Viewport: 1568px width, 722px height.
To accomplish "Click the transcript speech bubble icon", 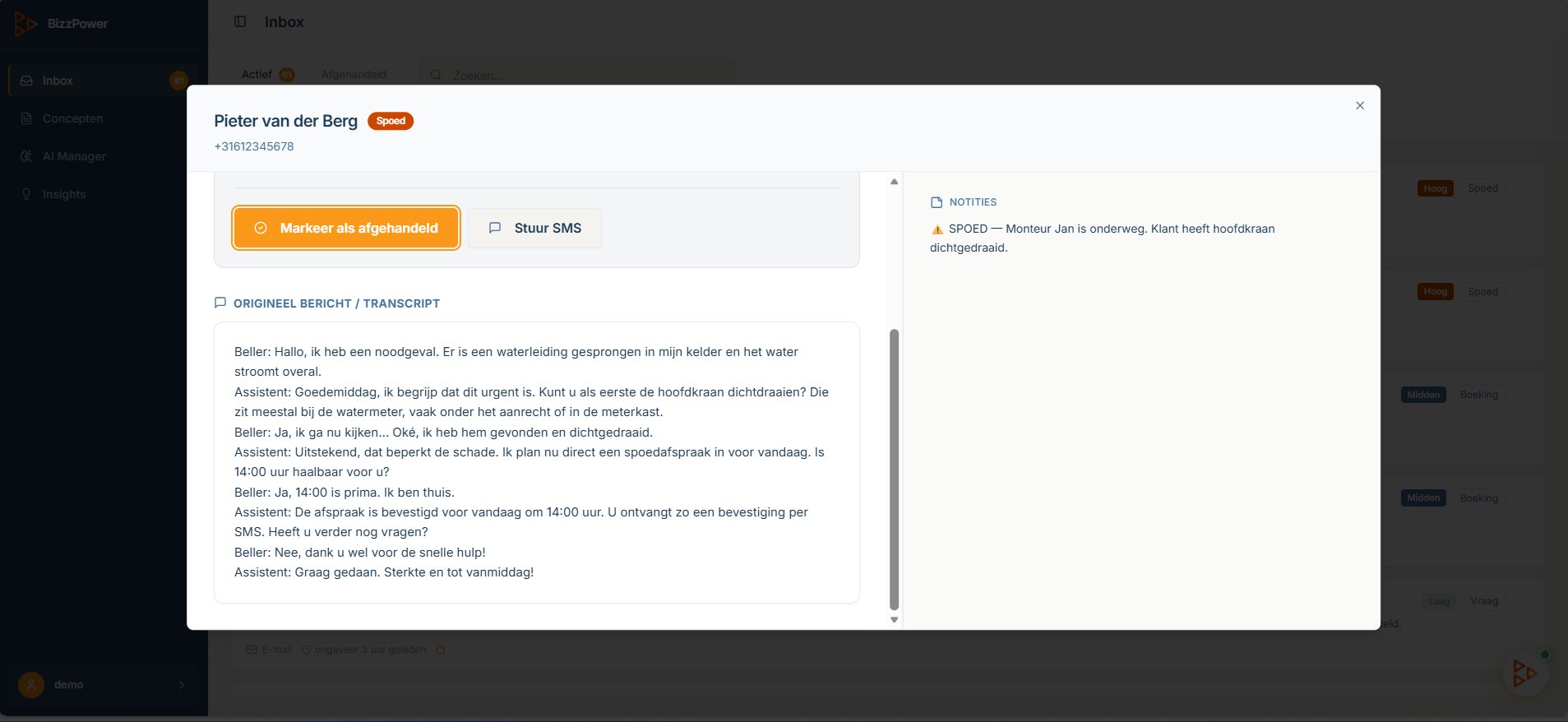I will coord(220,303).
